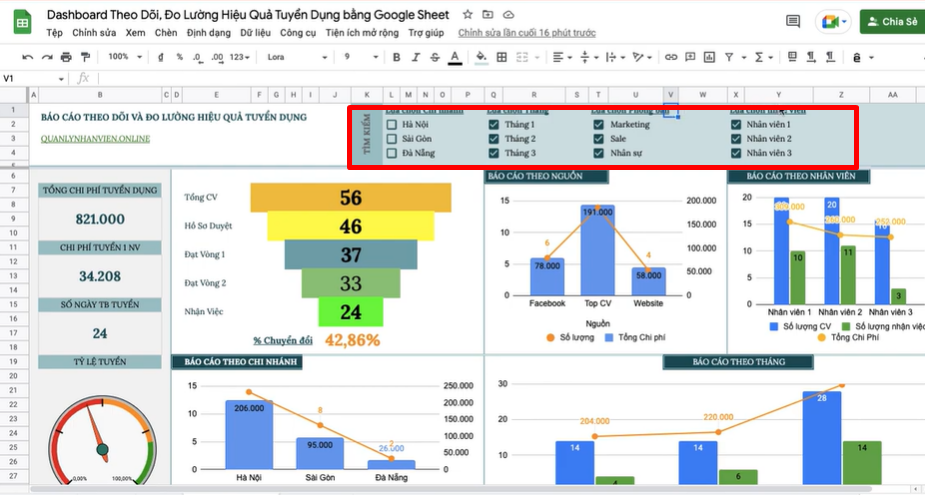Open comment history icon
The height and width of the screenshot is (495, 925).
(793, 22)
